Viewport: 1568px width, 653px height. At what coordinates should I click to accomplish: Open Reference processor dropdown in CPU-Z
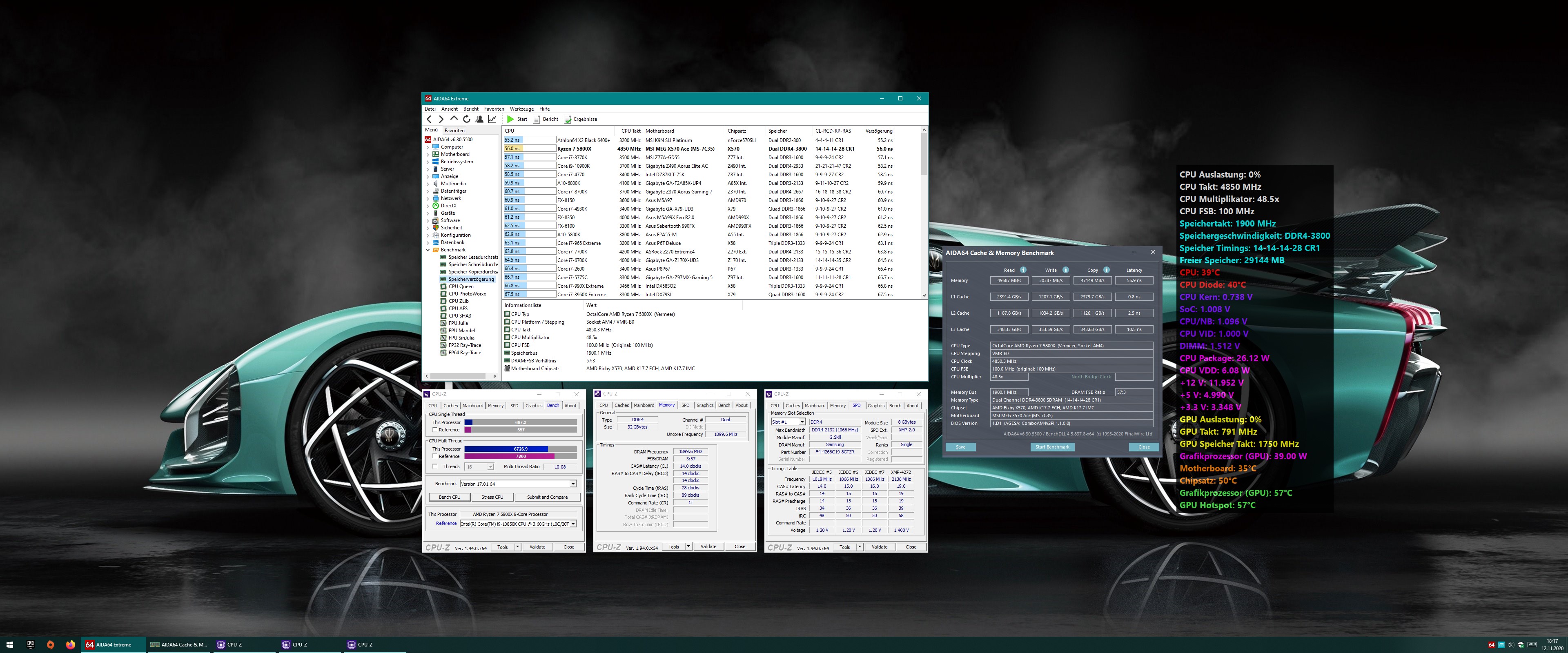[573, 524]
